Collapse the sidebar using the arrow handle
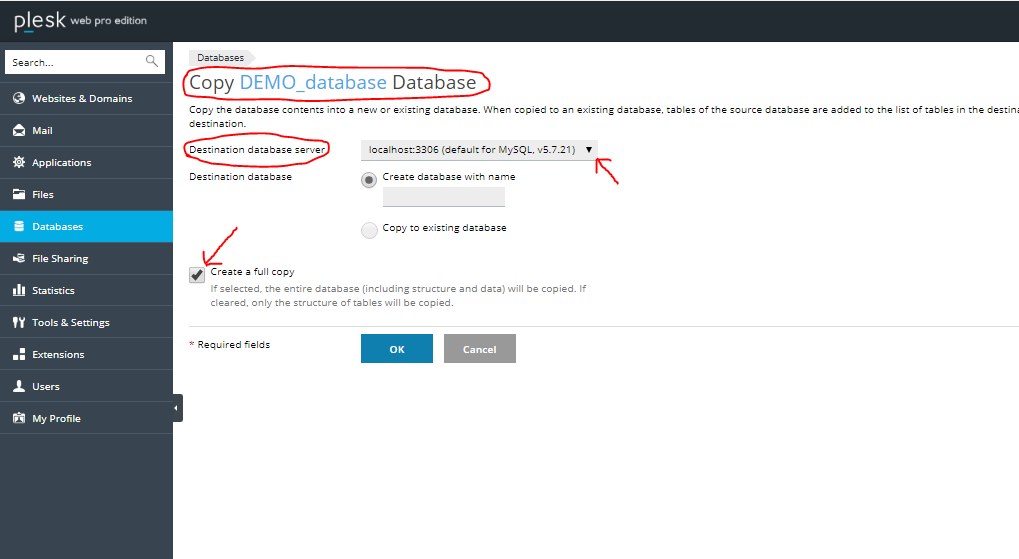Screen dimensions: 1019x559 (177, 408)
